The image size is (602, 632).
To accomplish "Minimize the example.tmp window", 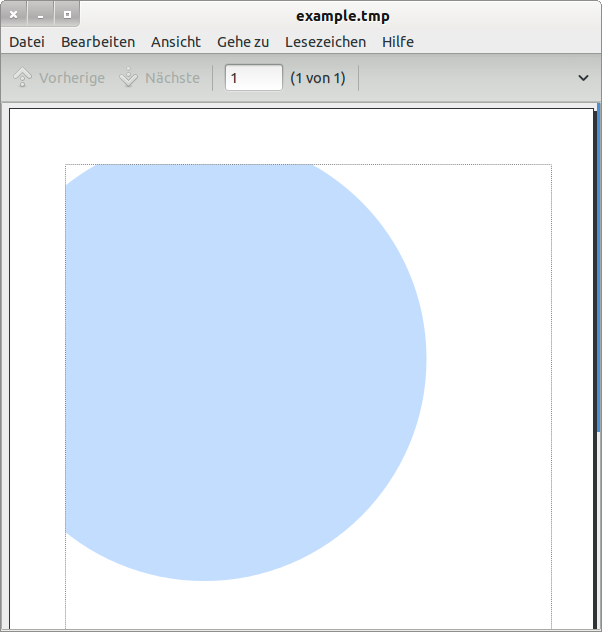I will click(x=40, y=15).
